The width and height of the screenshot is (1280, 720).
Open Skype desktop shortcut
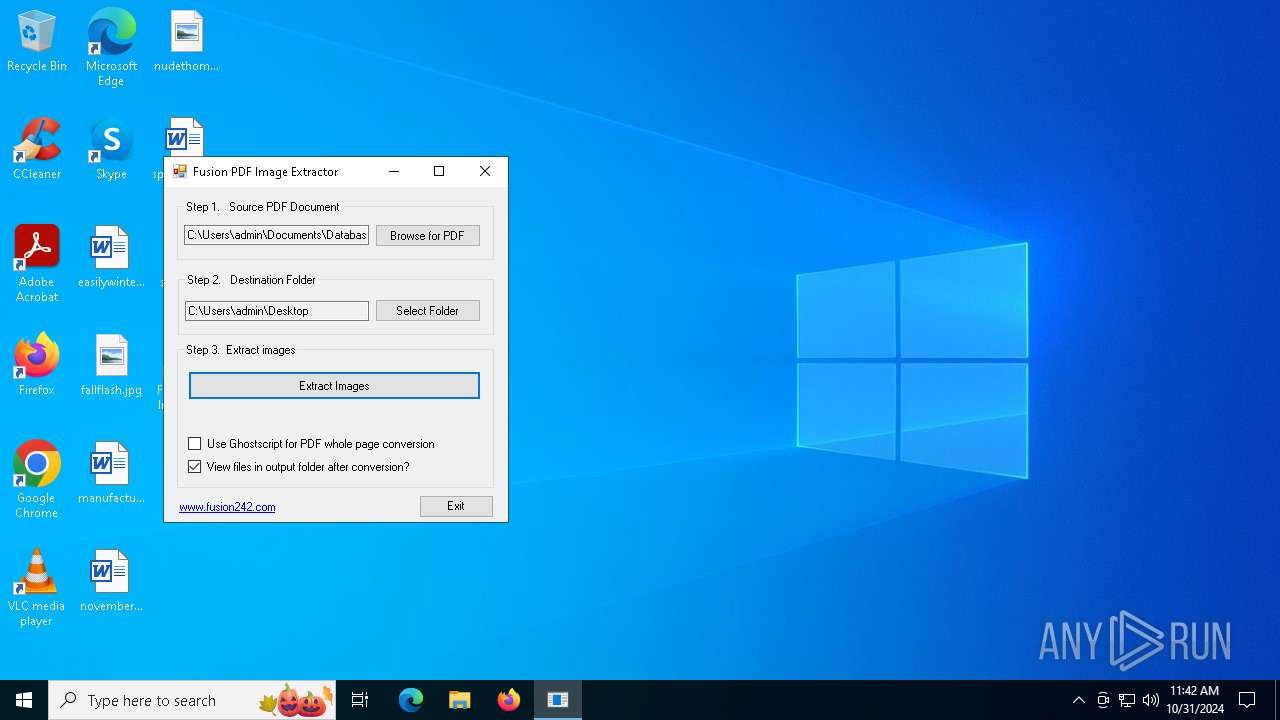click(x=111, y=149)
